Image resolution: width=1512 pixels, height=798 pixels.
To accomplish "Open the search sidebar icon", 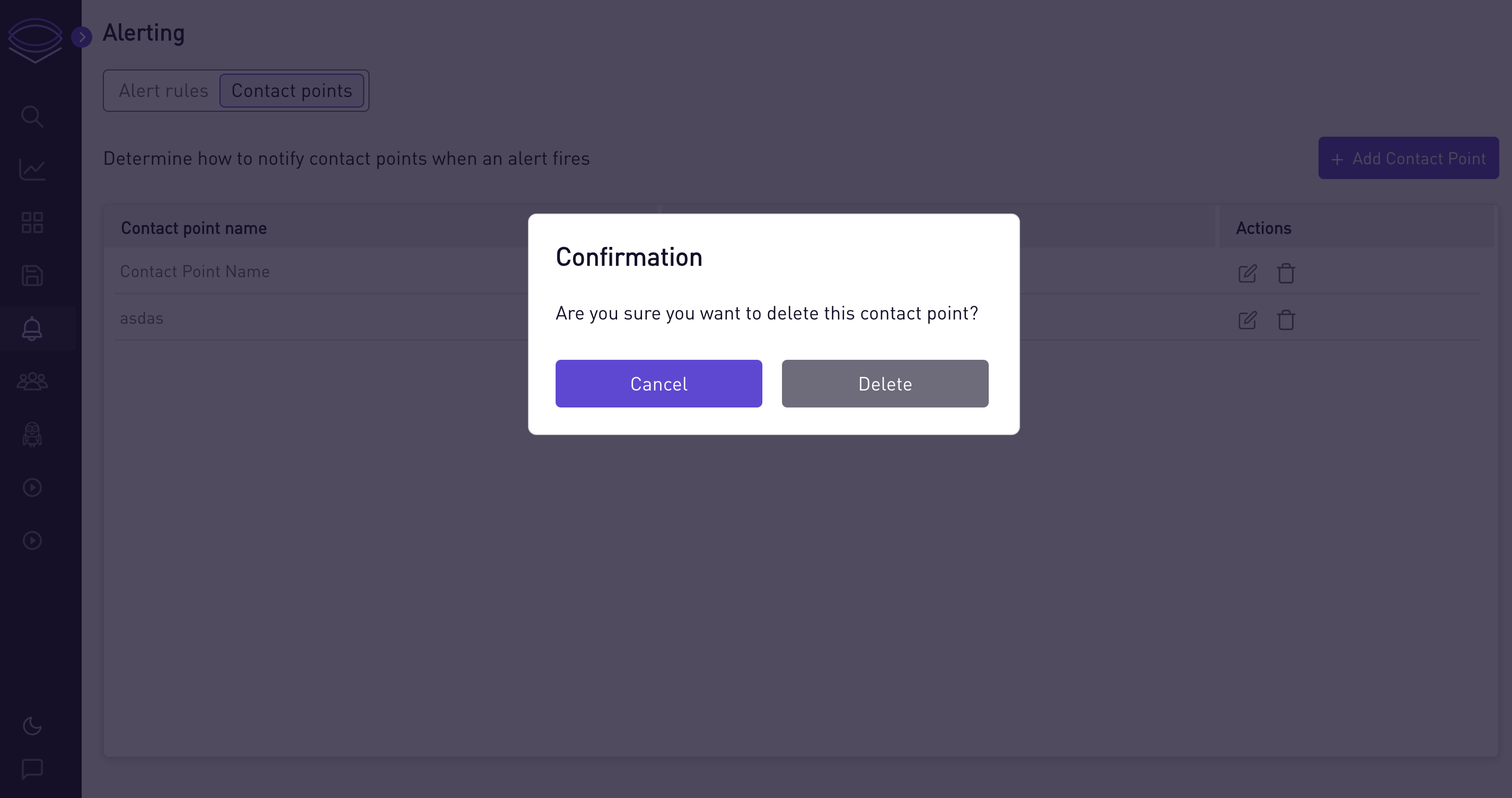I will tap(32, 116).
